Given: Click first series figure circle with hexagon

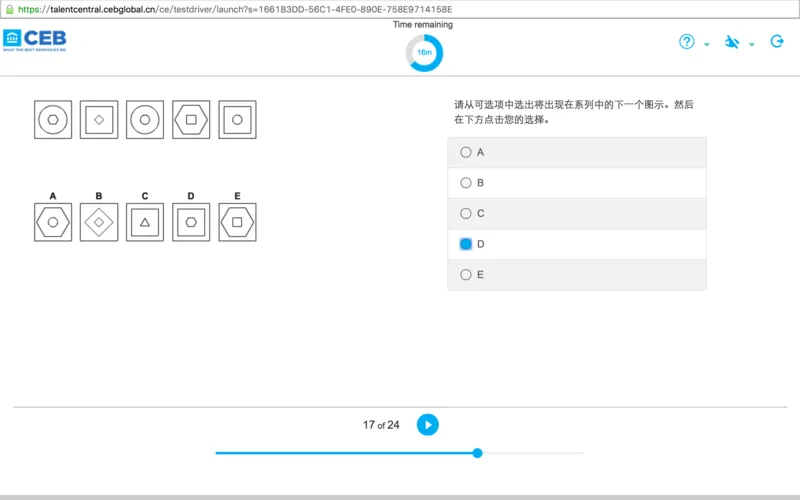Looking at the screenshot, I should [x=53, y=119].
